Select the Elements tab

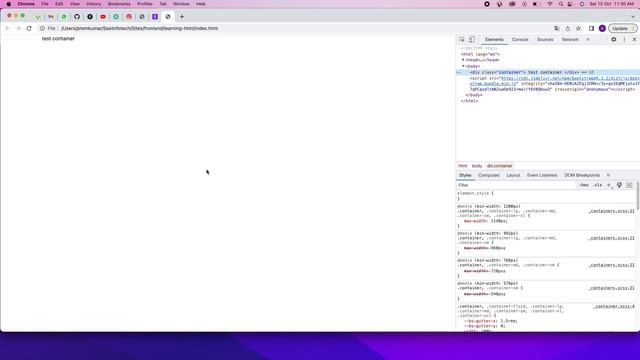click(494, 40)
